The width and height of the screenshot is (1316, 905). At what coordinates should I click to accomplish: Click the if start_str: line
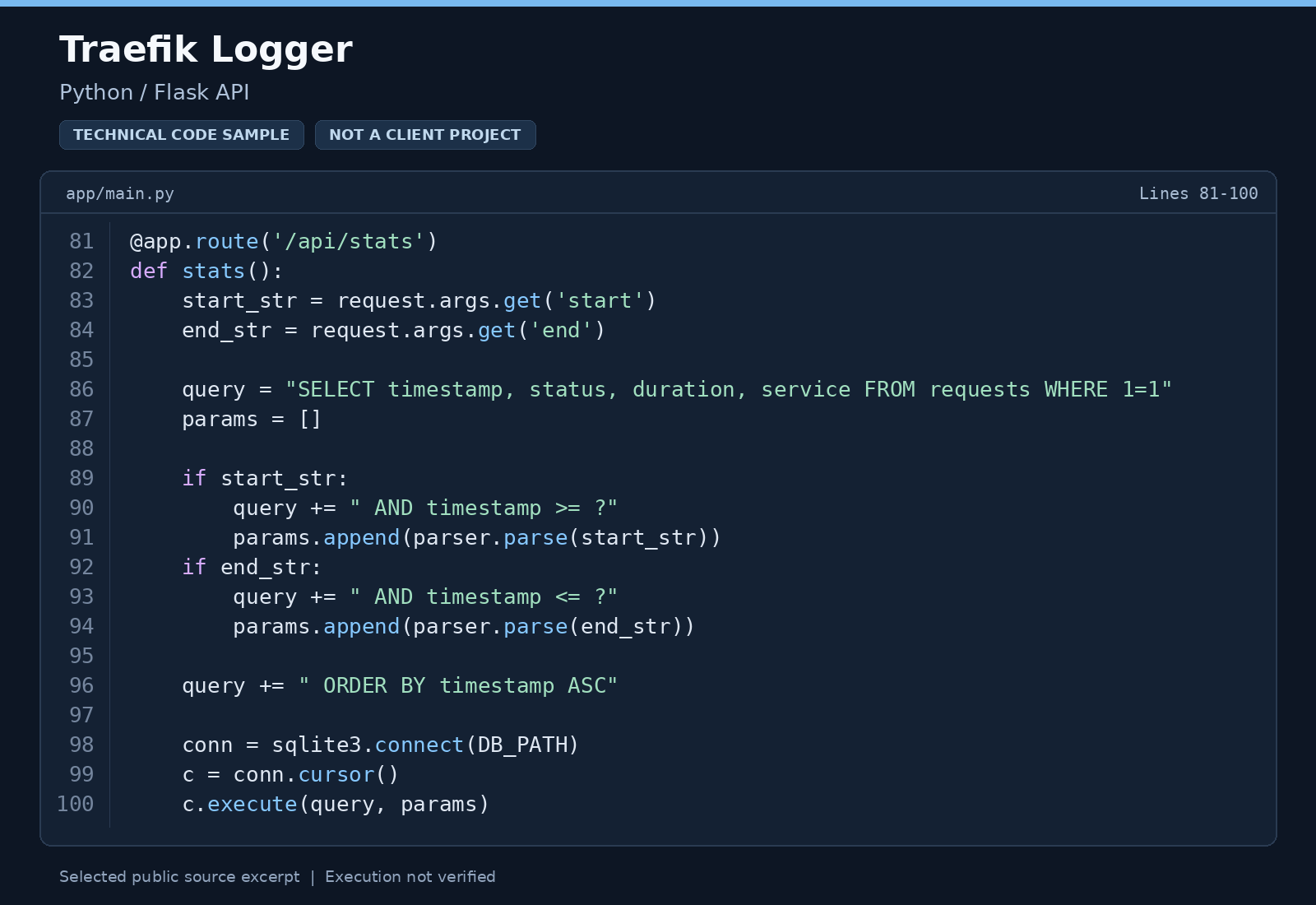coord(265,478)
